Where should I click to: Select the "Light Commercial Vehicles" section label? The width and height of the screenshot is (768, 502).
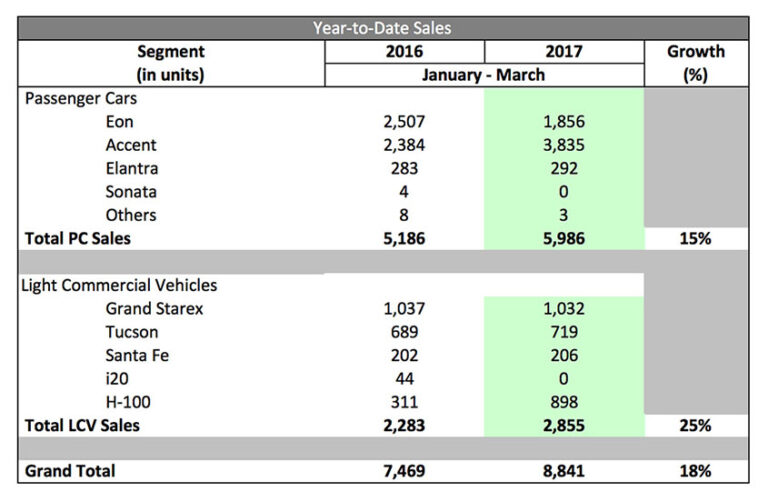[x=119, y=285]
